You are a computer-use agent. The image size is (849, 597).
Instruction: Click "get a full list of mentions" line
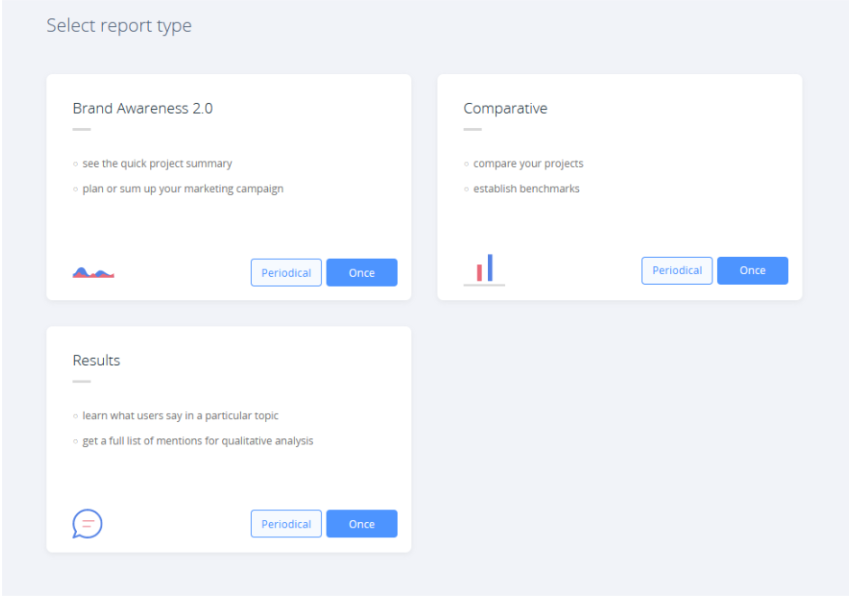click(198, 441)
